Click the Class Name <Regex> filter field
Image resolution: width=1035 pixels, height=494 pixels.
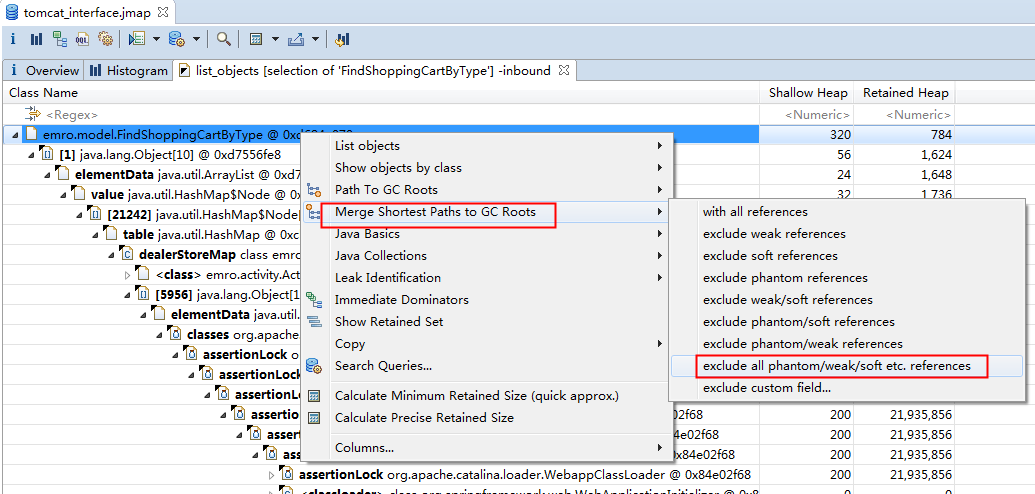click(x=382, y=114)
